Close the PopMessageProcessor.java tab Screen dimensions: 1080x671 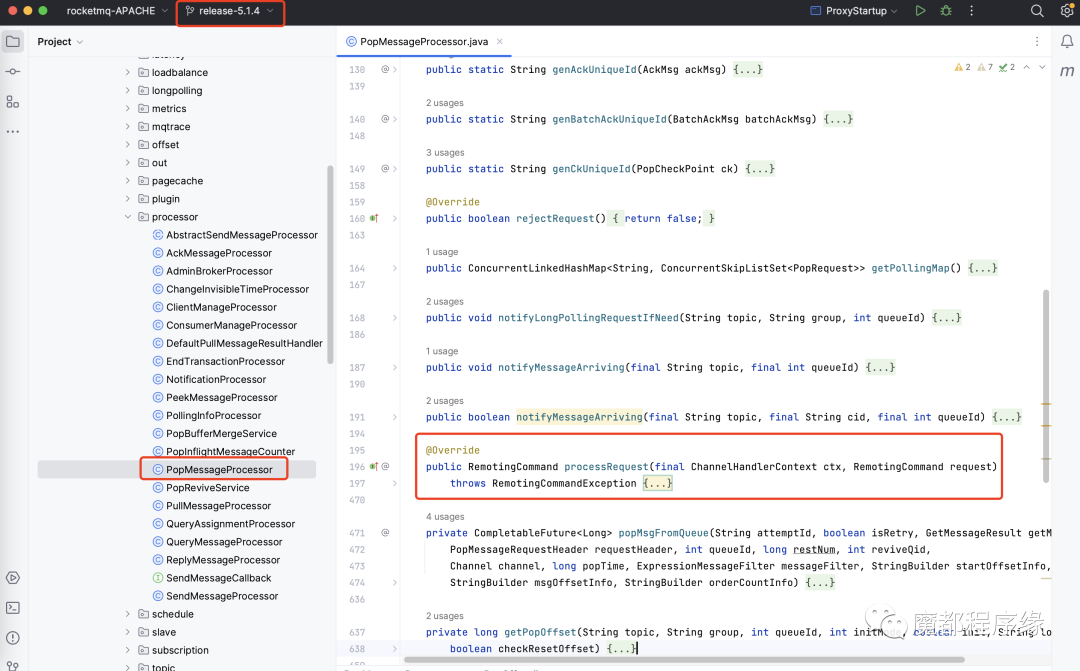[x=499, y=42]
